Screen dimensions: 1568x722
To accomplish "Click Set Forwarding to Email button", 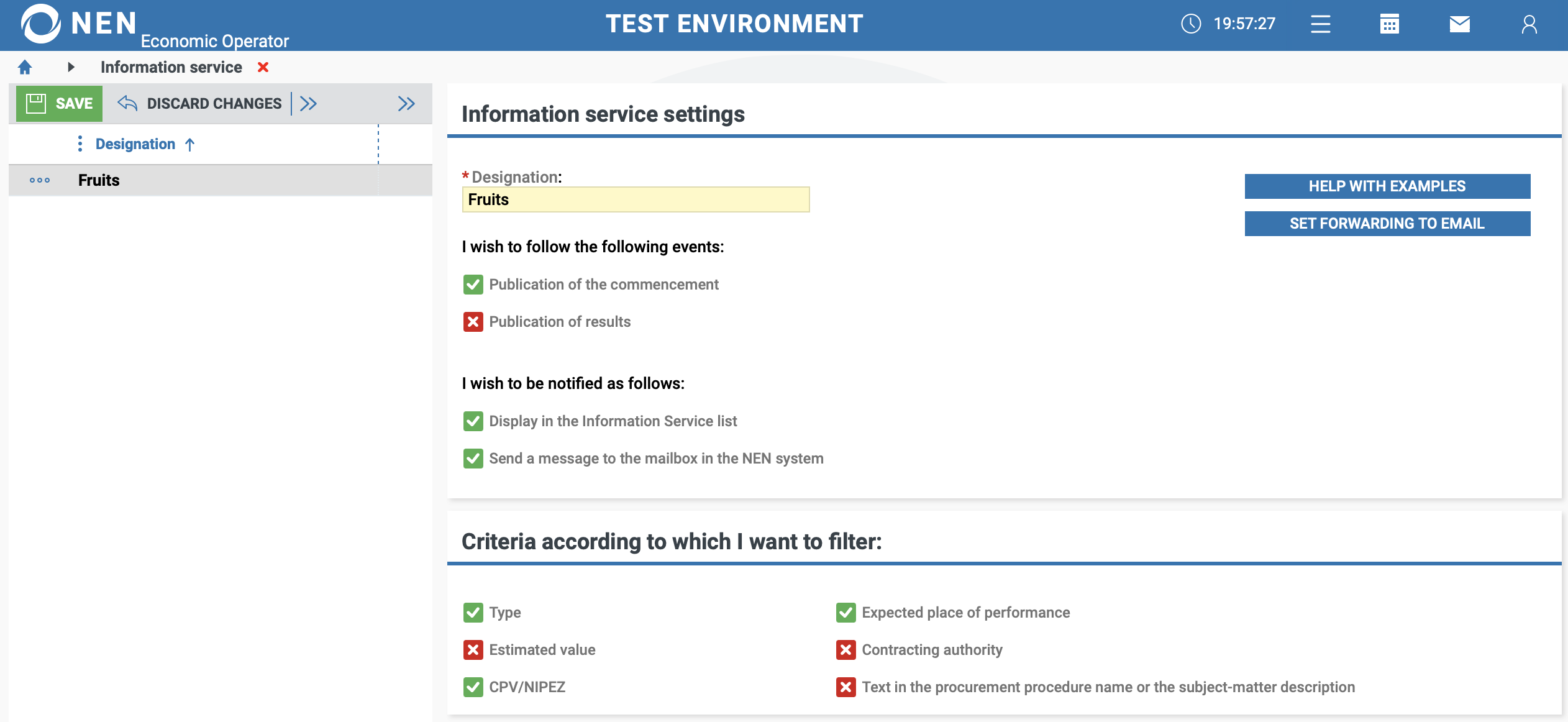I will tap(1387, 224).
